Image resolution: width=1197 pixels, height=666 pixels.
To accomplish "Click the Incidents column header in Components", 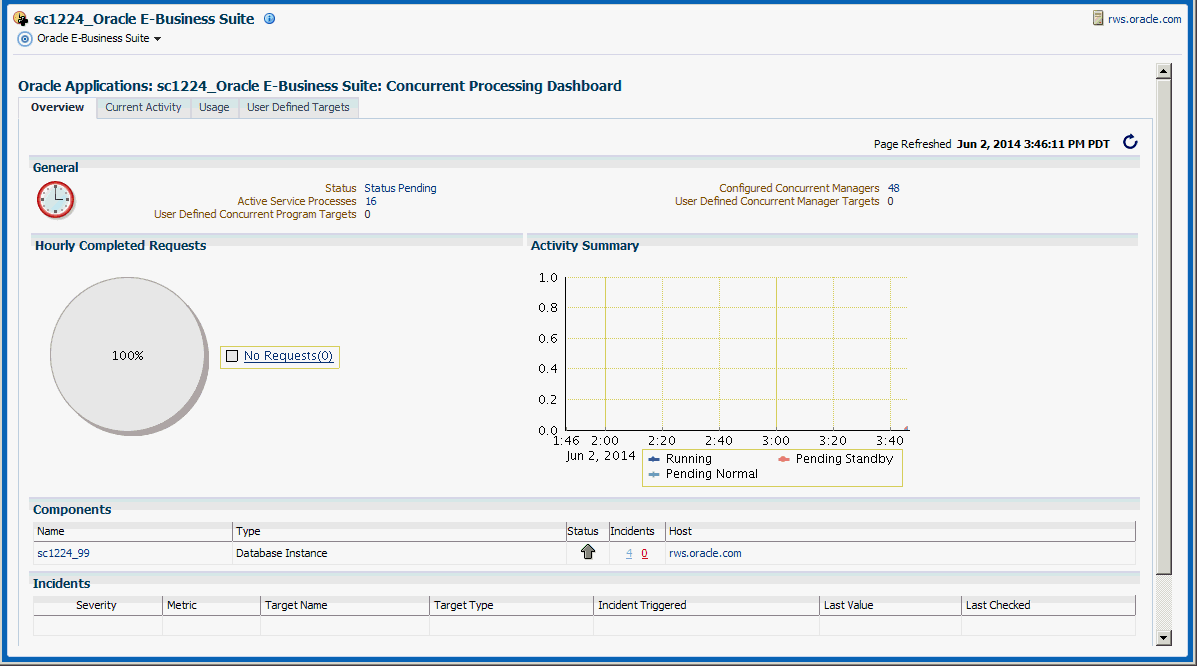I will pos(637,531).
